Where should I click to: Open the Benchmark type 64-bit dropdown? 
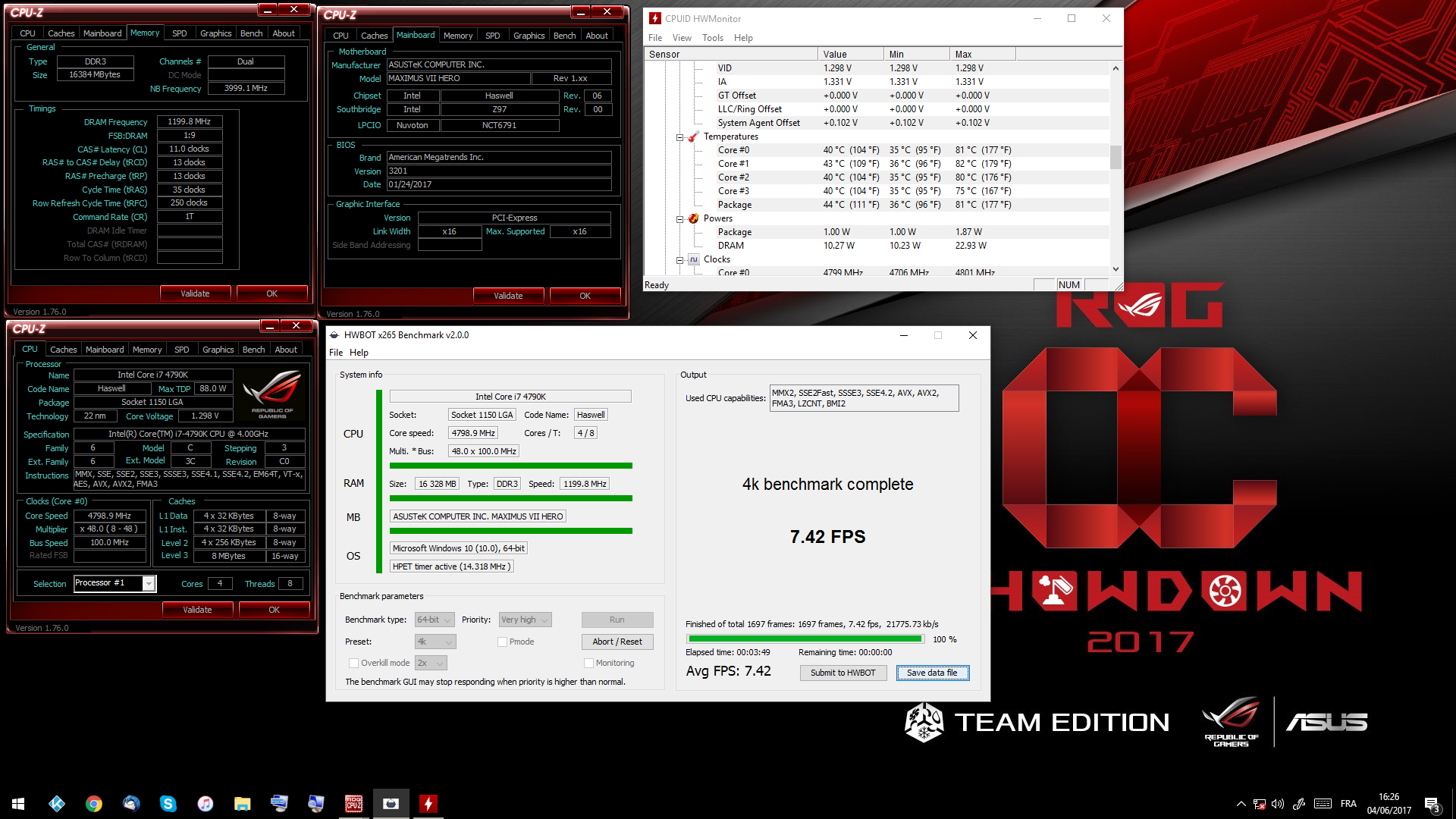[435, 620]
